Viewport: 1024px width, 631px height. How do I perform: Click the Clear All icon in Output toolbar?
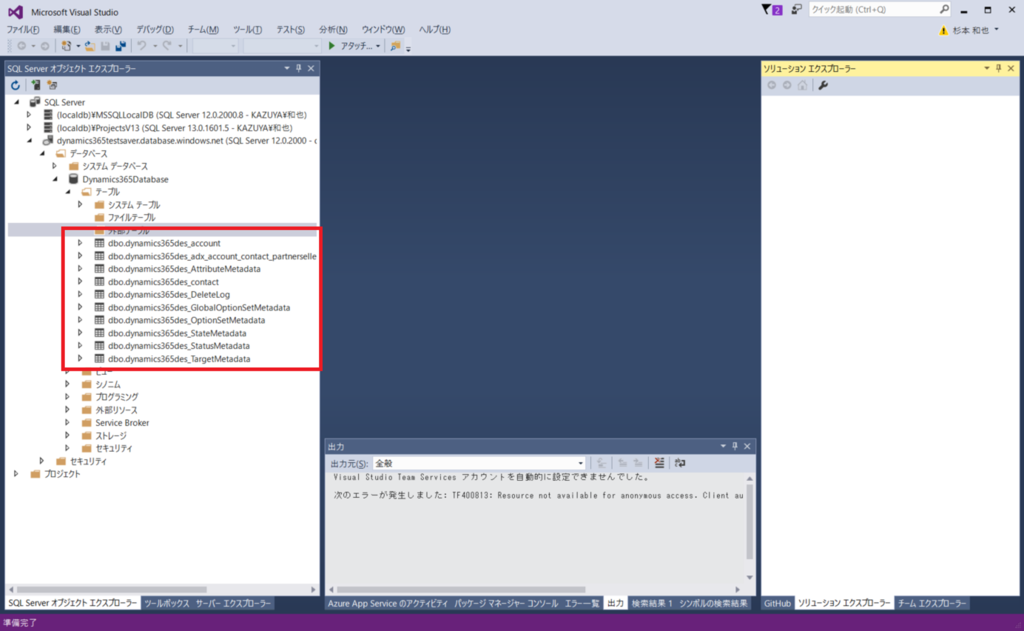[660, 463]
